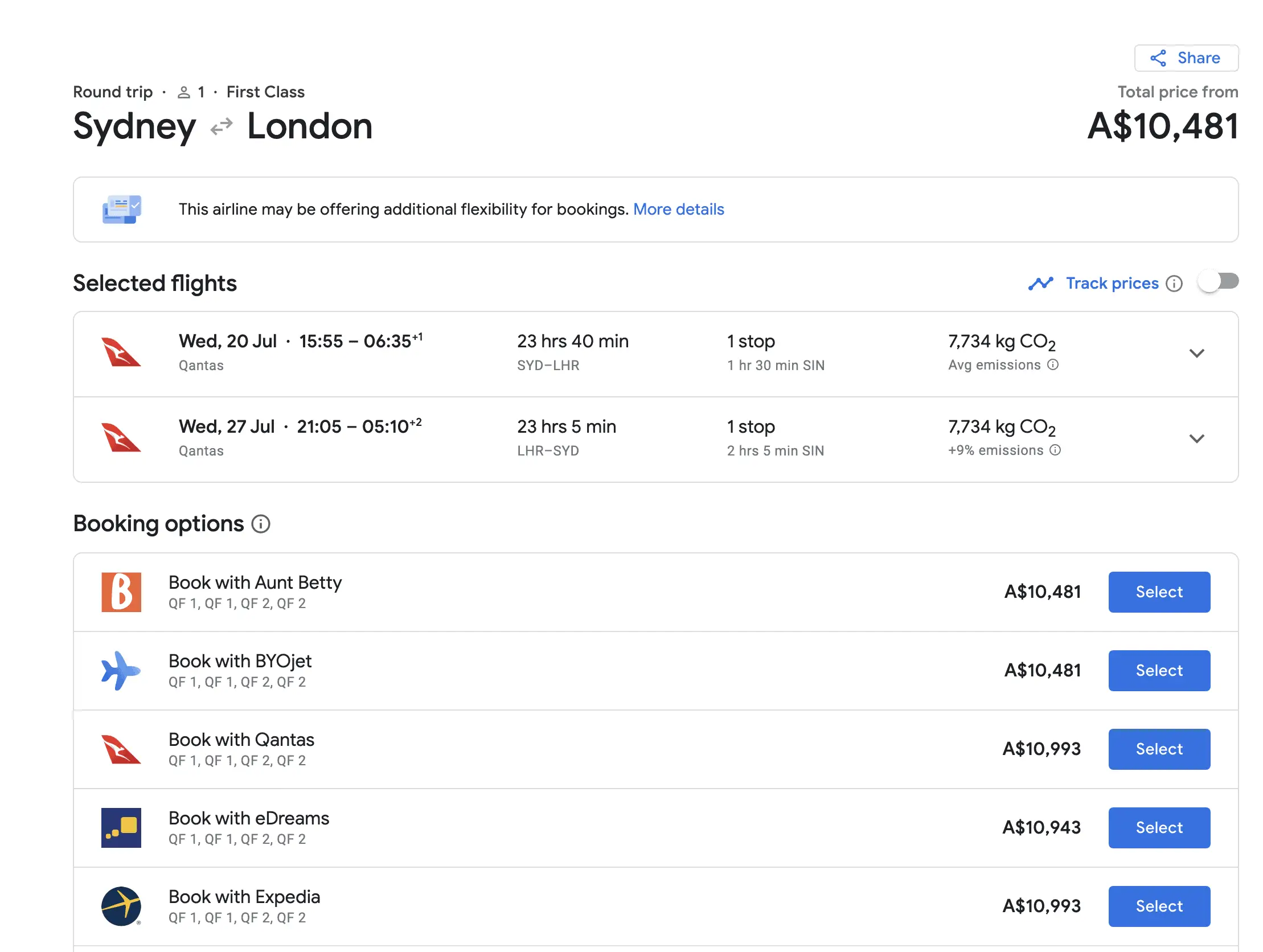Select the Expedia booking option

1159,906
